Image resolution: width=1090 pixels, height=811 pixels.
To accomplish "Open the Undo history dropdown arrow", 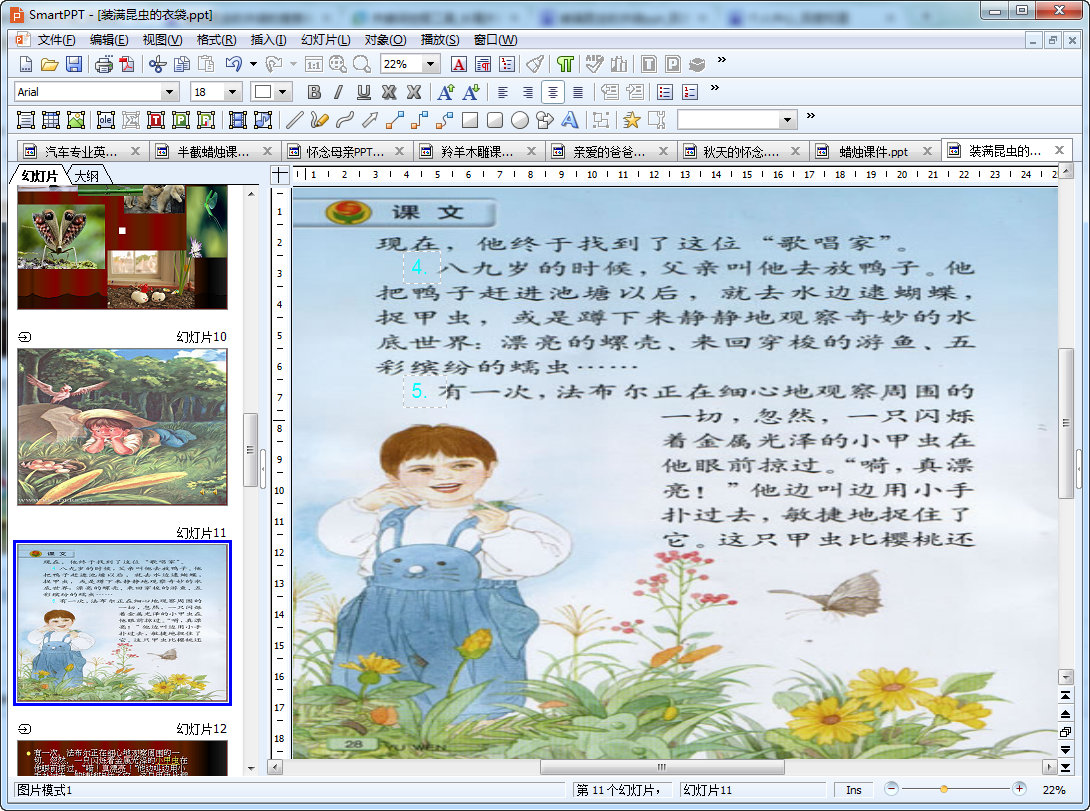I will 253,65.
